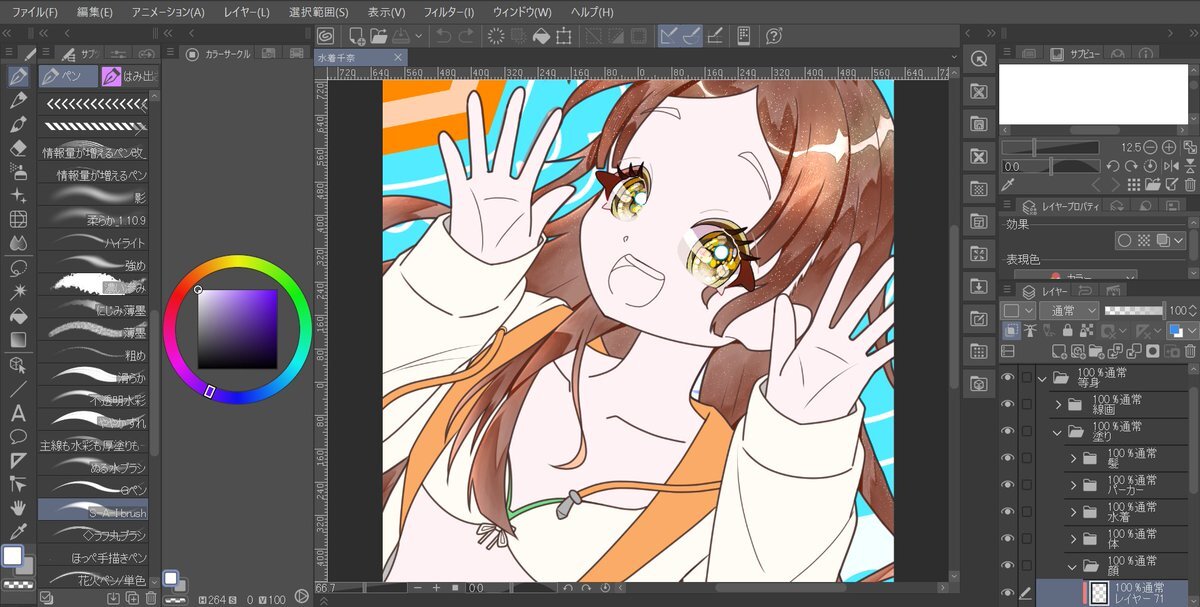The width and height of the screenshot is (1200, 607).
Task: Hide the 髪 layer folder visibility eye
Action: click(1007, 458)
